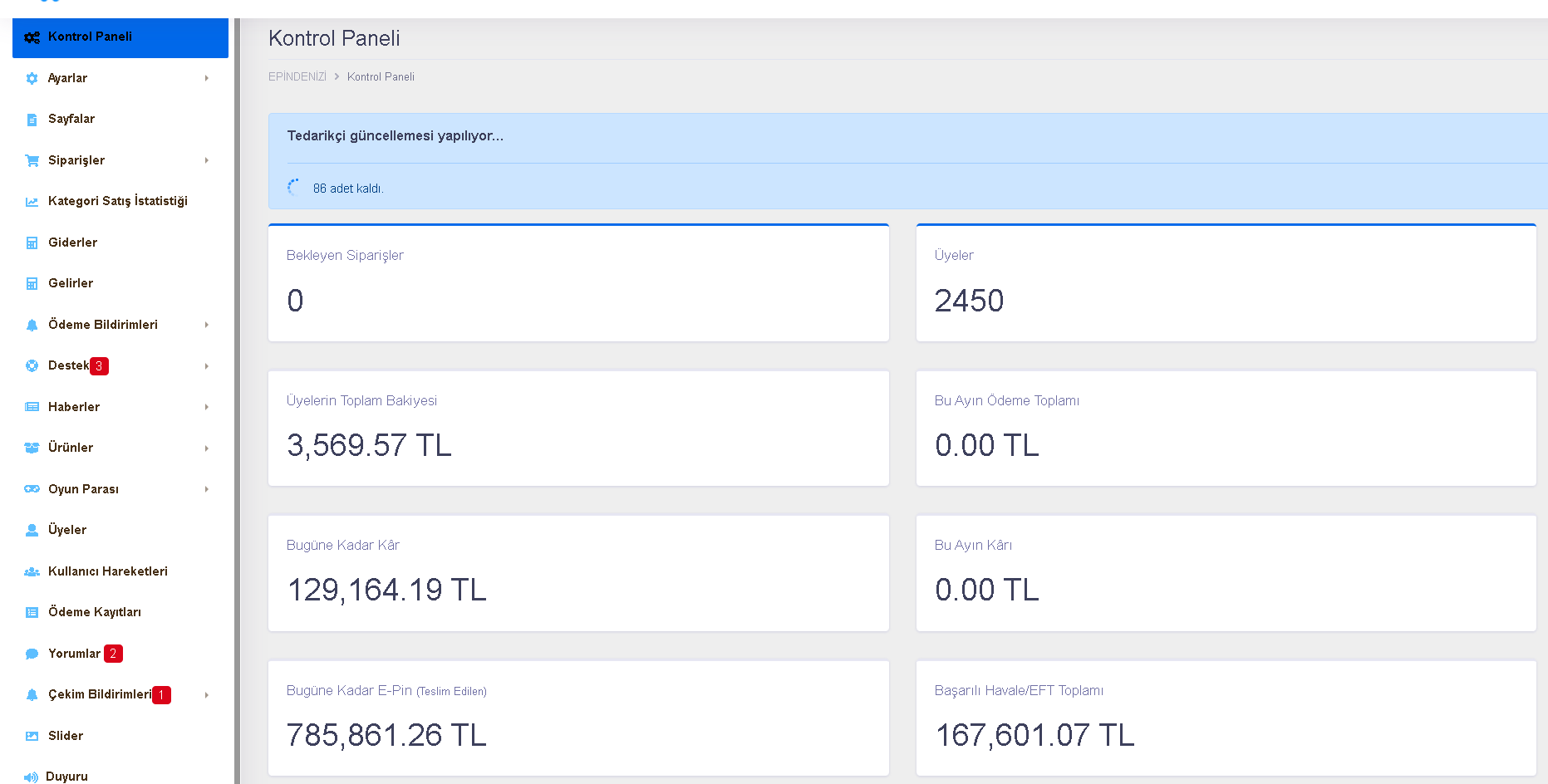The width and height of the screenshot is (1548, 784).
Task: Expand the Çekim Bildirimleri submenu arrow
Action: (206, 695)
